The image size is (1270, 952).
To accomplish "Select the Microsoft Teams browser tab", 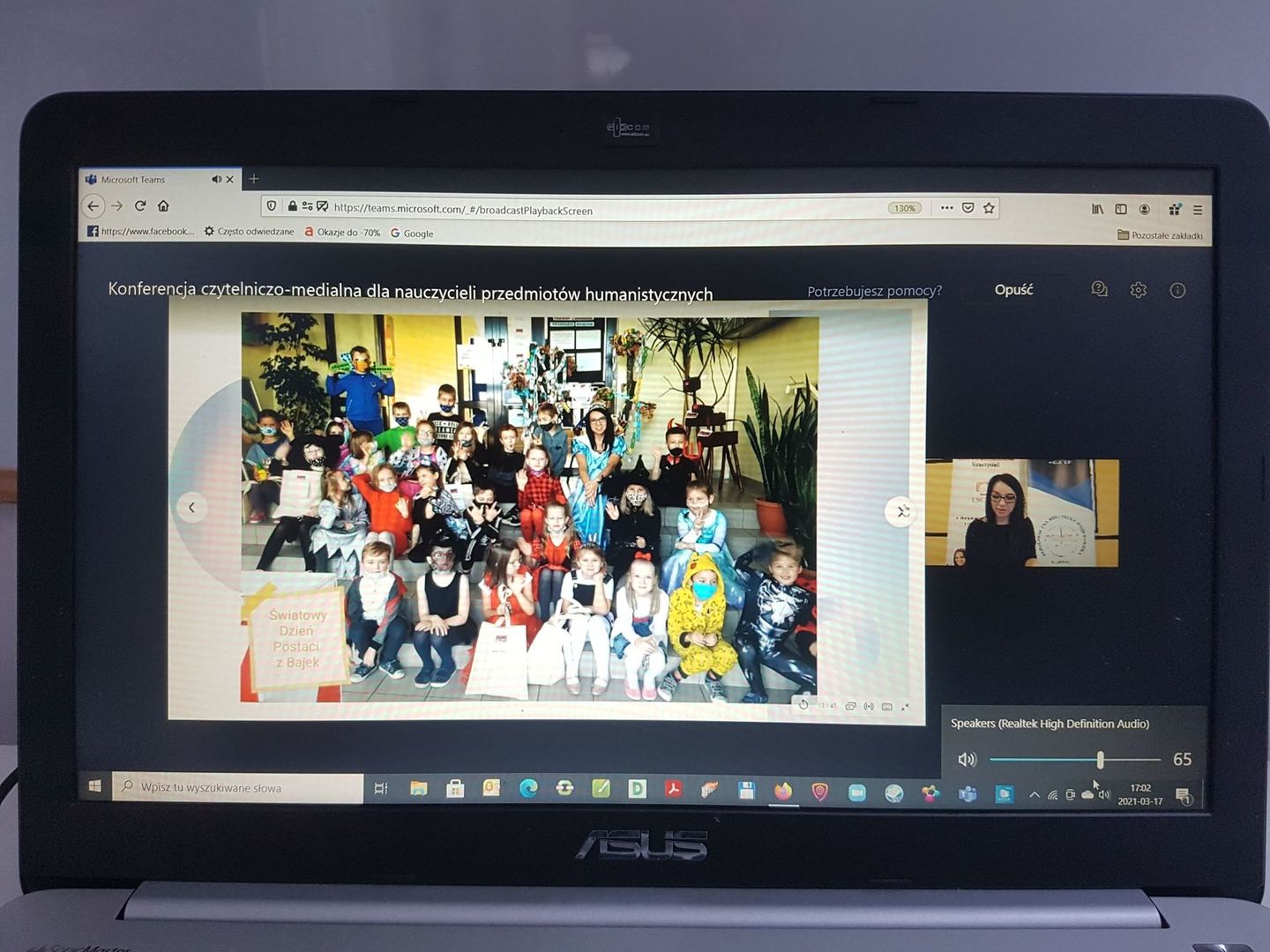I will point(141,179).
